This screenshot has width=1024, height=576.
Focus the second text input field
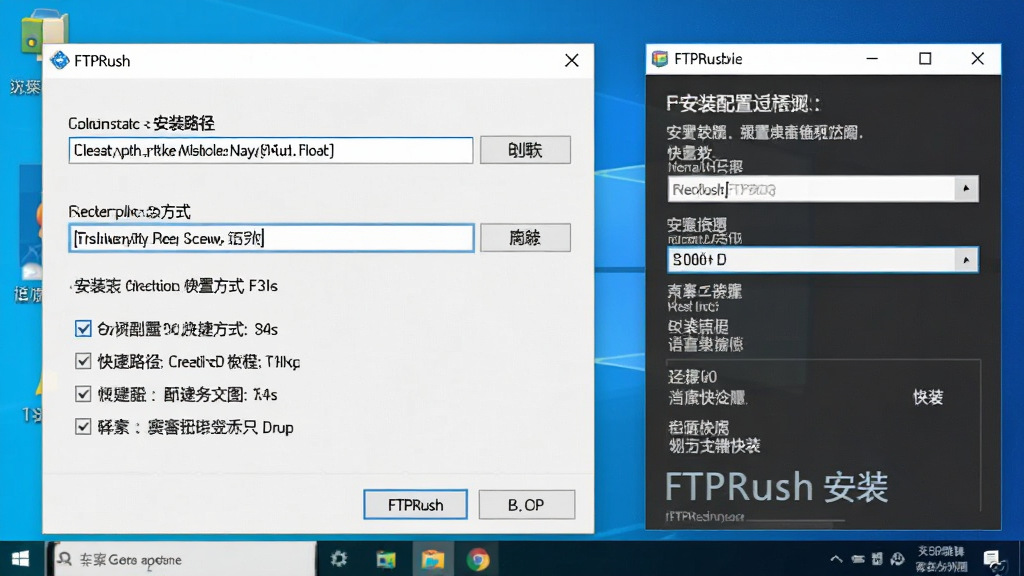coord(271,238)
